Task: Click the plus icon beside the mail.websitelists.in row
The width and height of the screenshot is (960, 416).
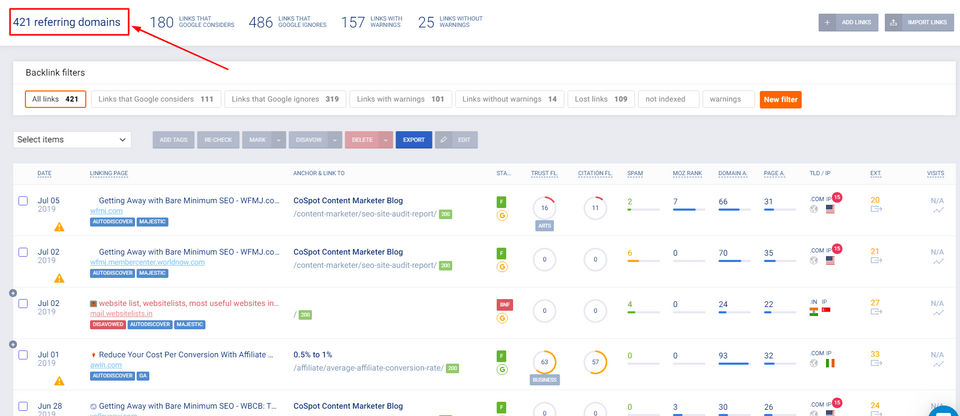Action: [12, 293]
